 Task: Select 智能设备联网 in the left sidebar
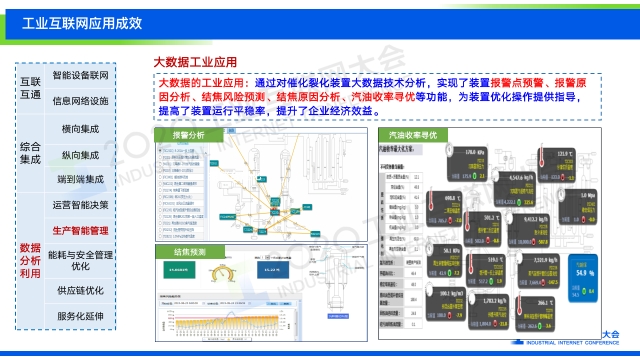click(80, 75)
